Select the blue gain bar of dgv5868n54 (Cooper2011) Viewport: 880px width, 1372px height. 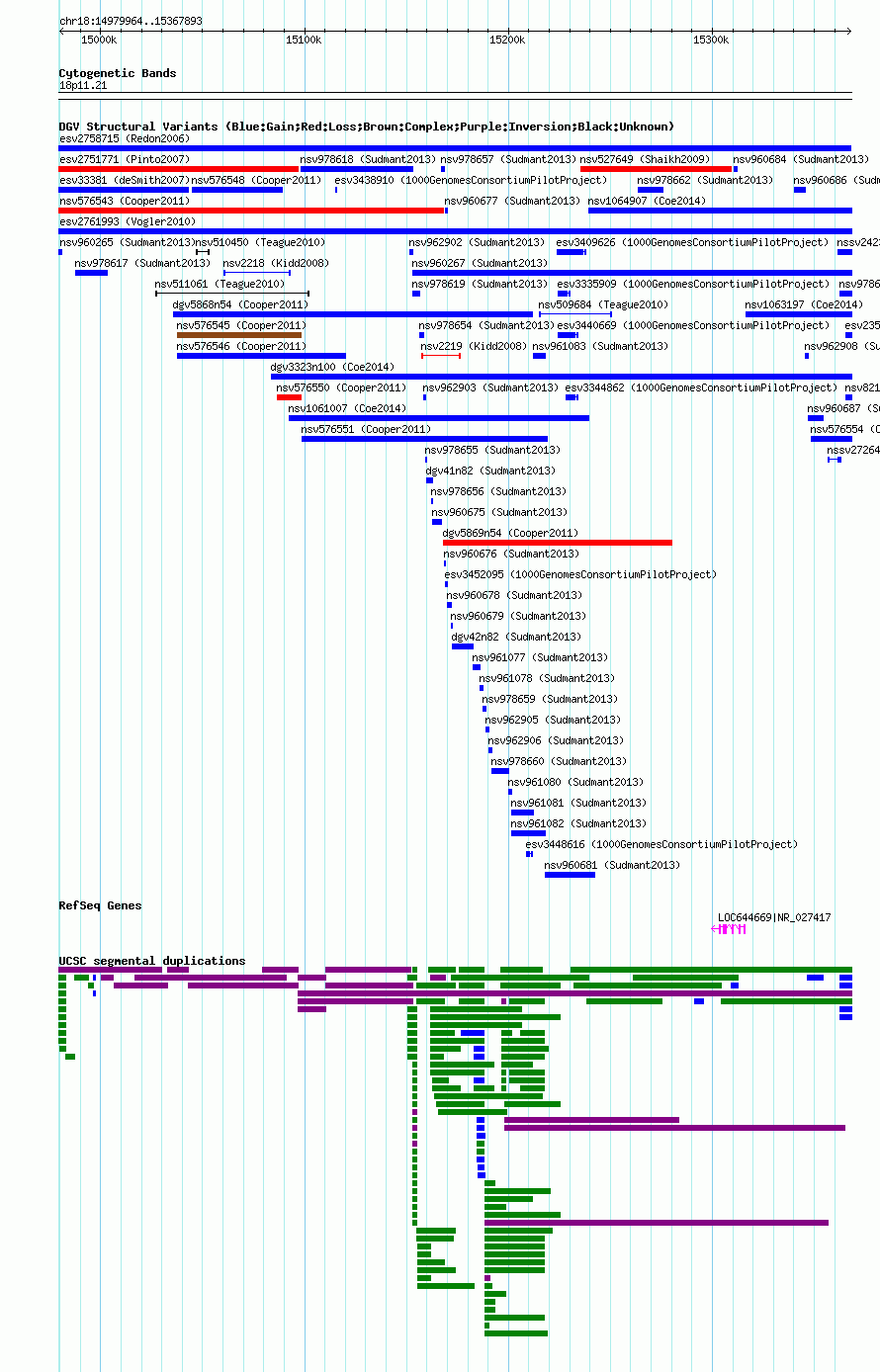353,314
